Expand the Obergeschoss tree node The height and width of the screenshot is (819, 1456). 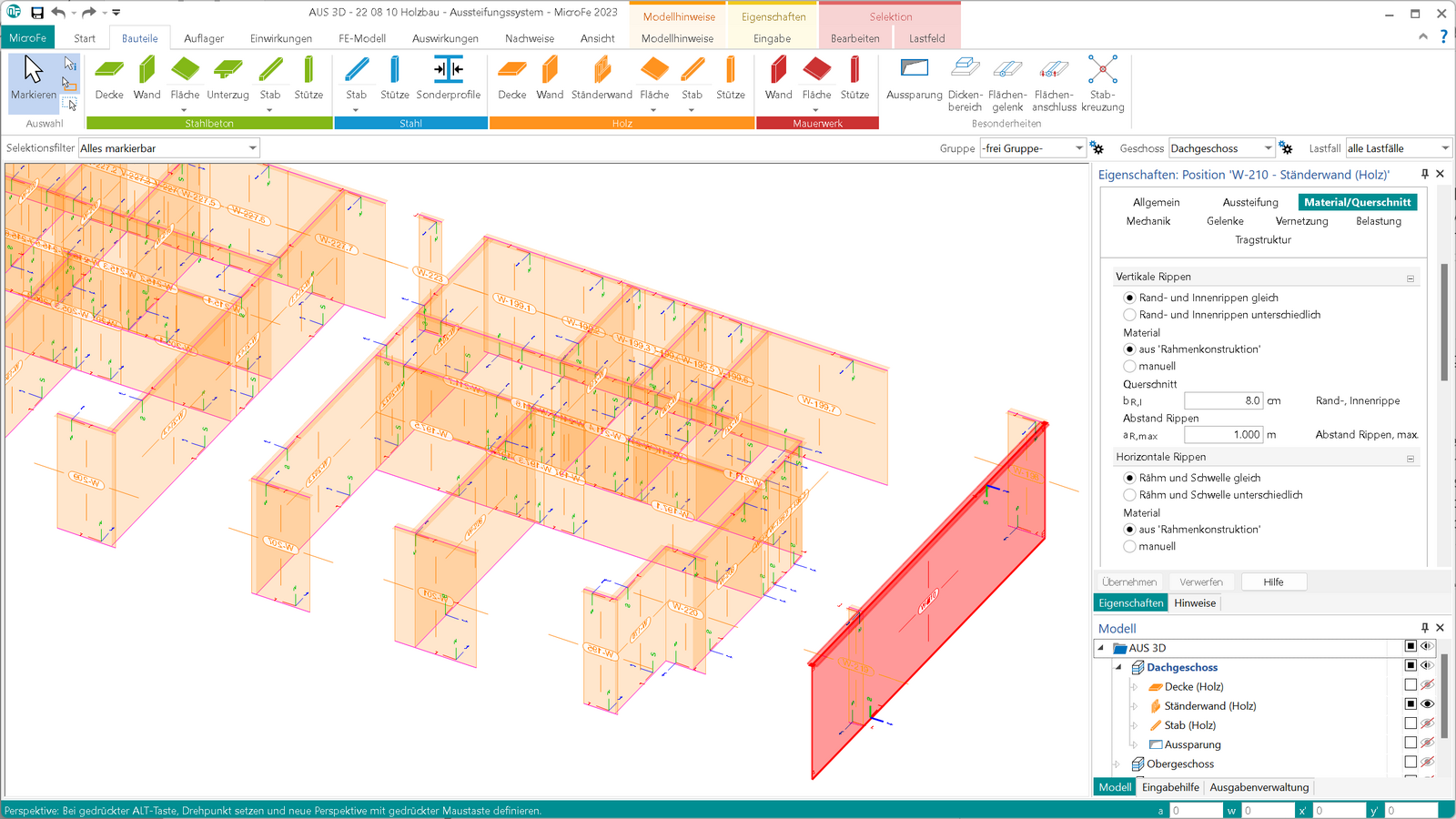click(1117, 764)
